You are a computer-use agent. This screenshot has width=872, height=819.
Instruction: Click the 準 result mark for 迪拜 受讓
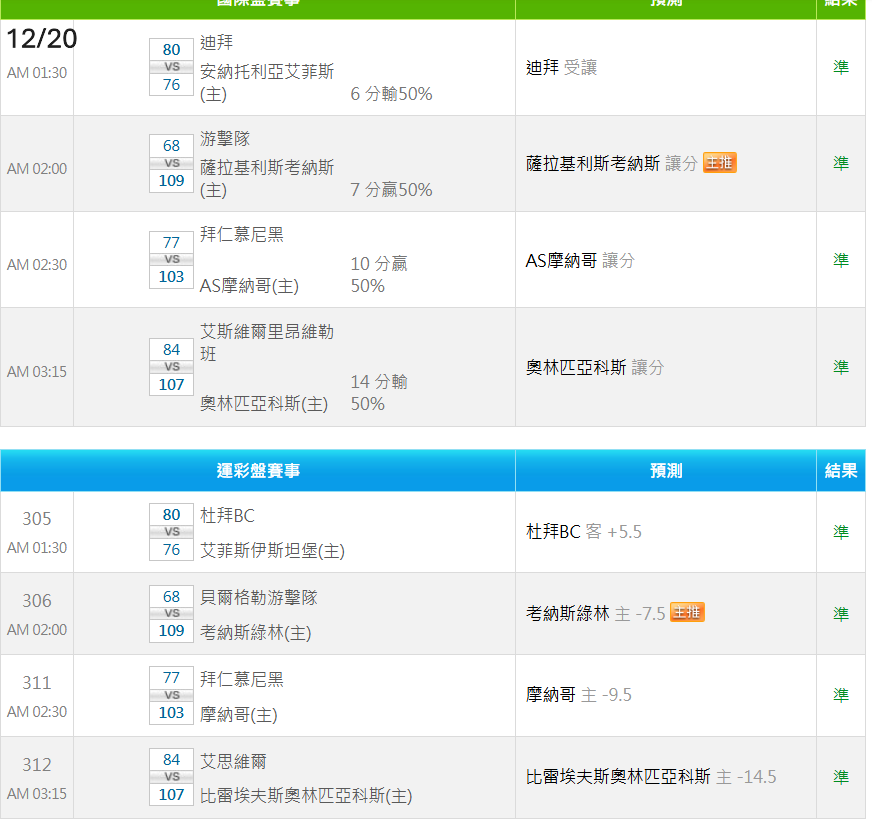[841, 67]
